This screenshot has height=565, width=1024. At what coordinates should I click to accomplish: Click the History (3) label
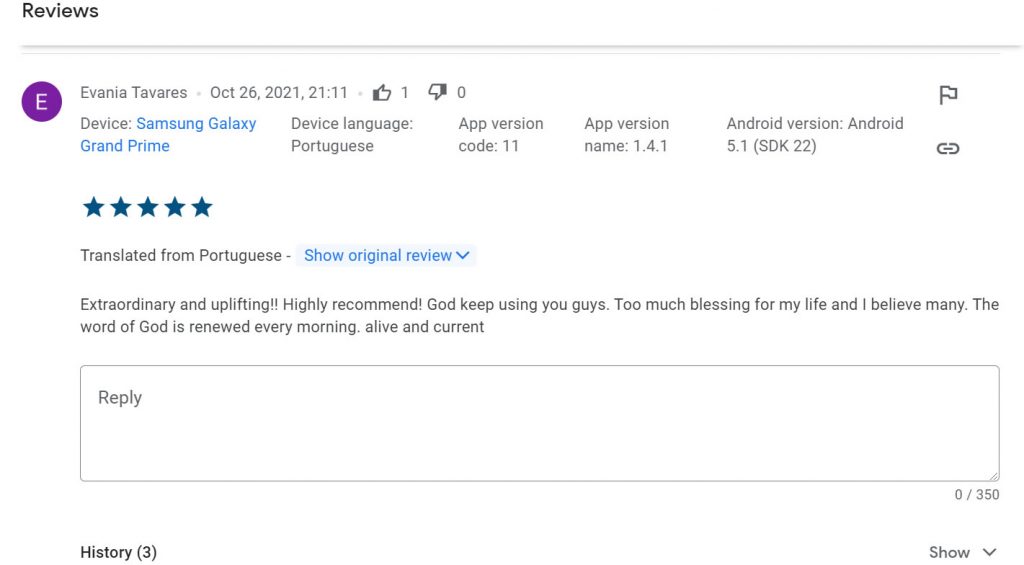(118, 552)
